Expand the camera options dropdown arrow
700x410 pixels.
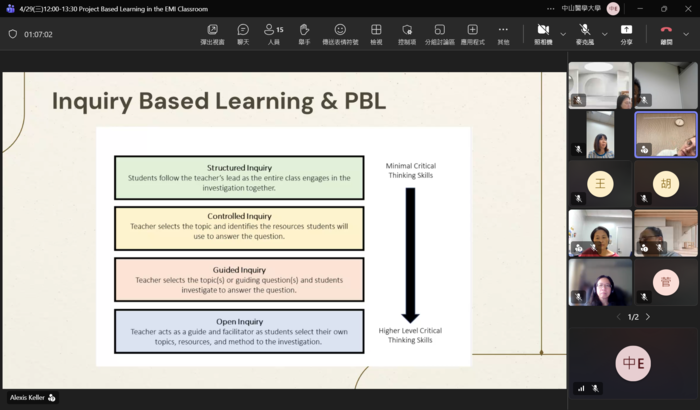pos(563,34)
